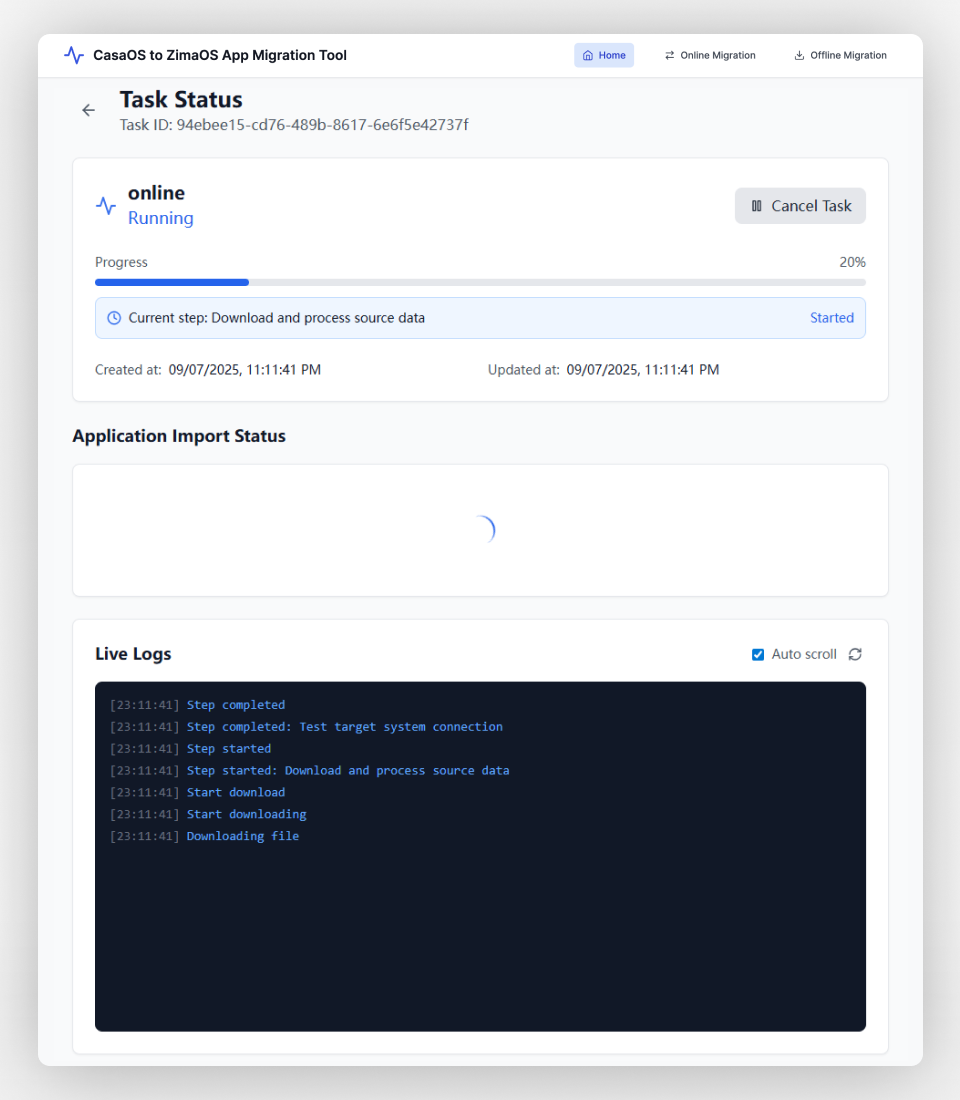Switch to Online Migration tab
This screenshot has width=960, height=1100.
coord(710,55)
